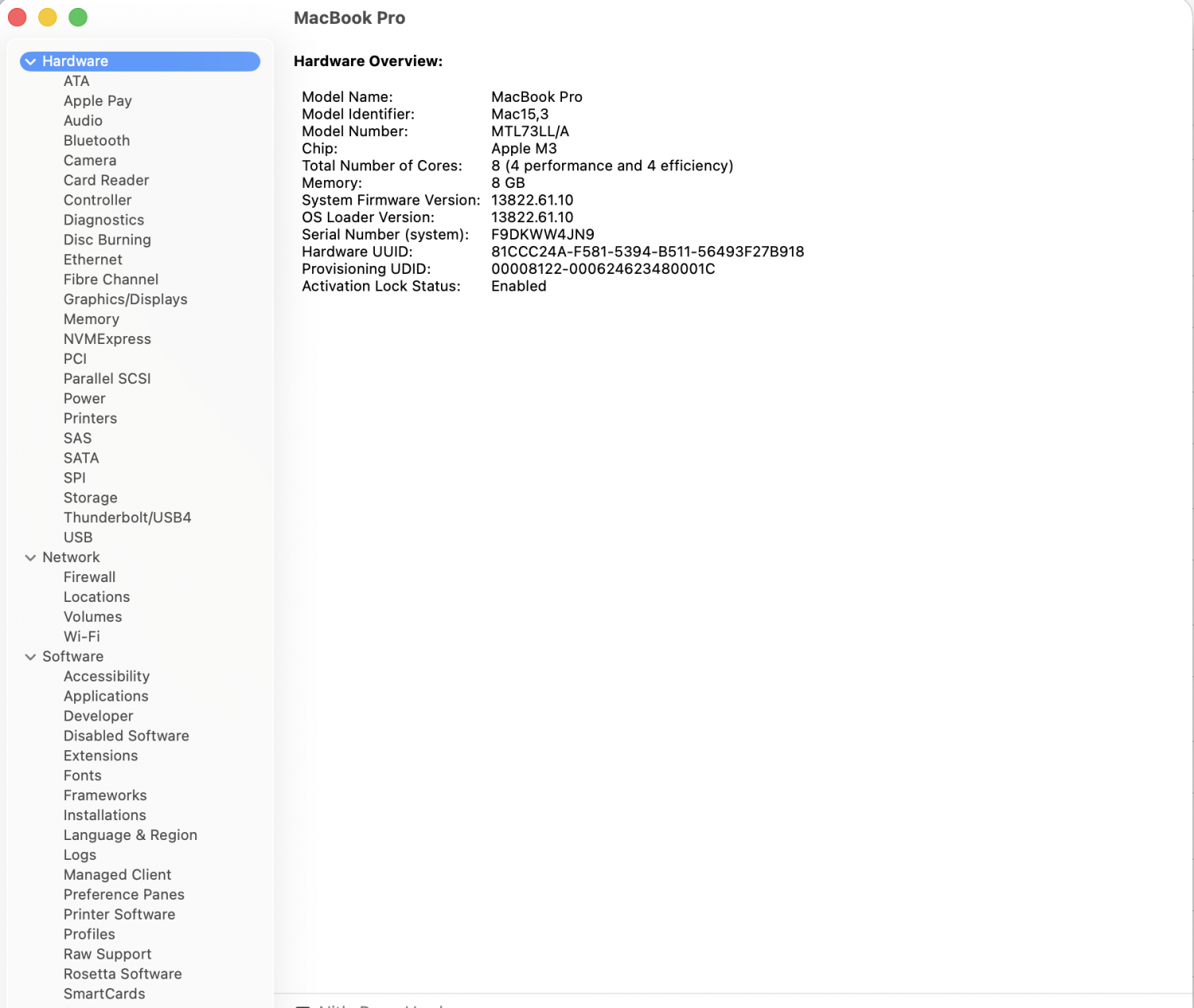
Task: Show Installations in the sidebar
Action: (104, 815)
